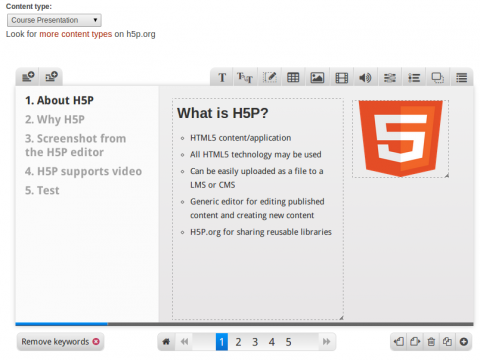The height and width of the screenshot is (360, 480).
Task: Select keyword '5. Test'
Action: click(x=42, y=190)
